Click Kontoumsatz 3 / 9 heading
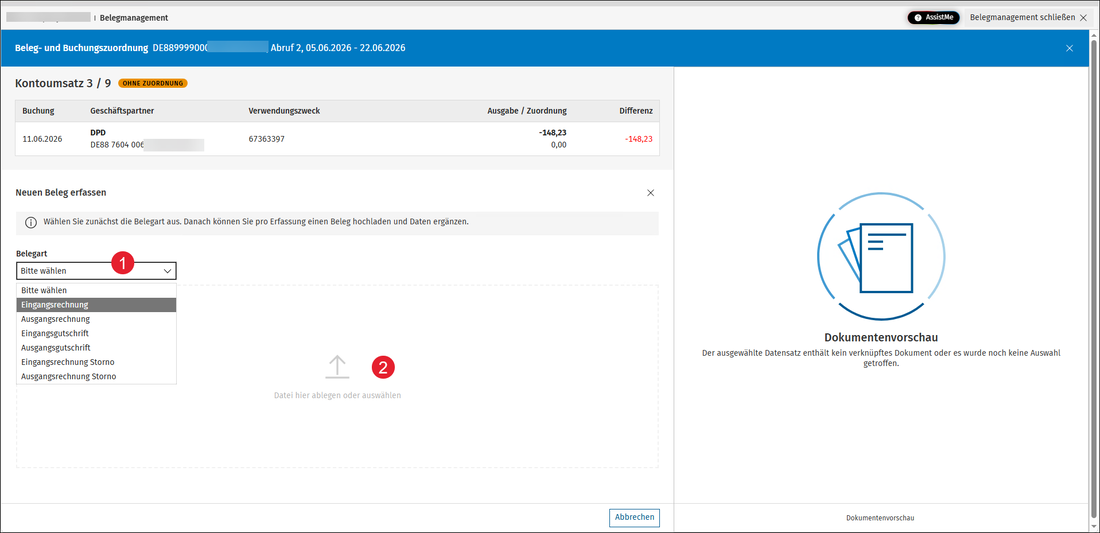The image size is (1100, 533). click(63, 83)
